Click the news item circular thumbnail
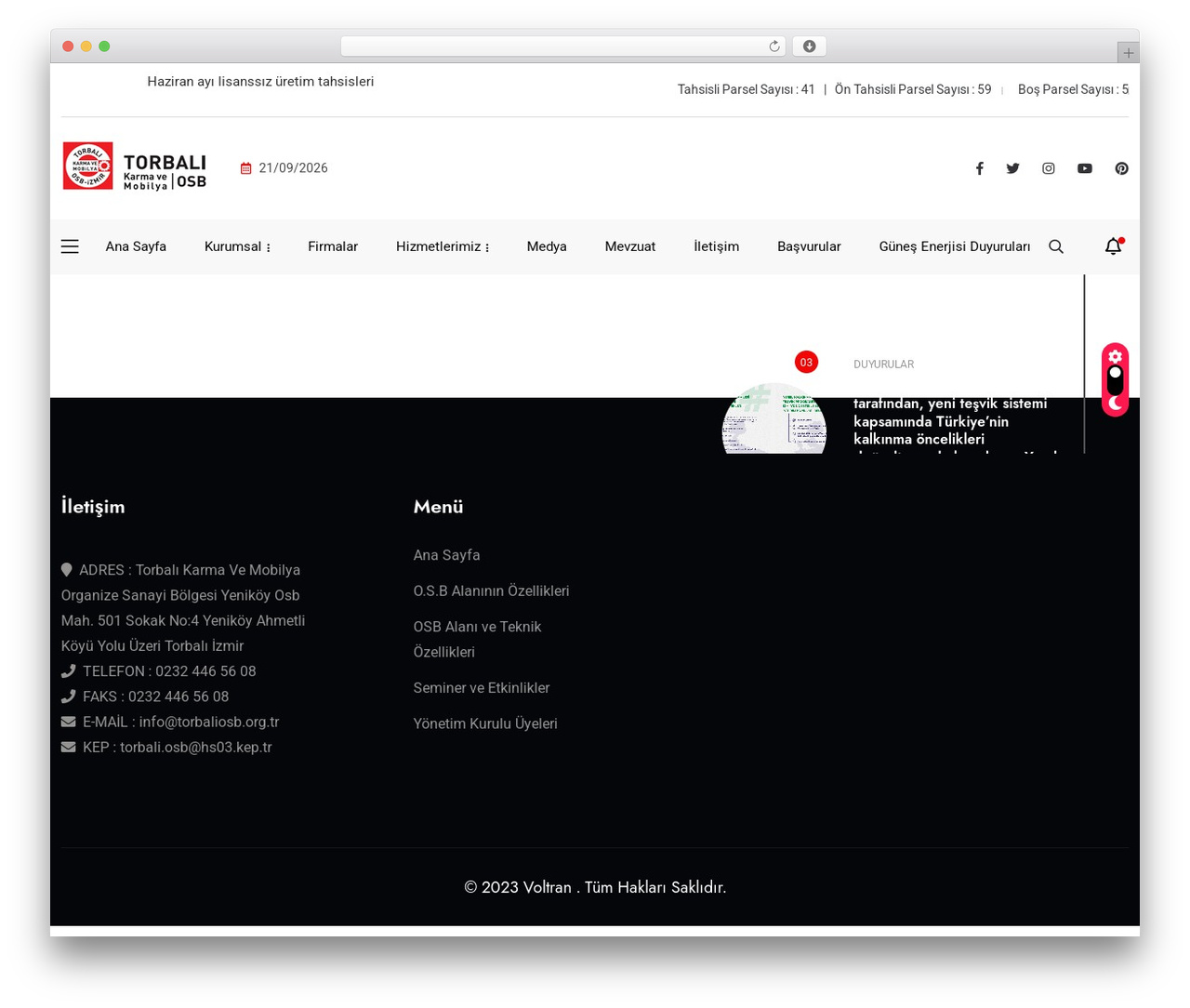Viewport: 1190px width, 1008px height. [x=773, y=418]
